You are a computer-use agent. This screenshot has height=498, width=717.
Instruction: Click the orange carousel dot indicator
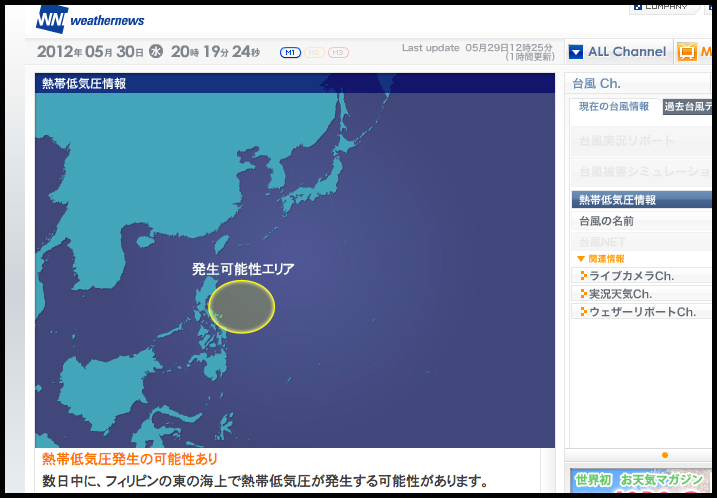[x=665, y=455]
